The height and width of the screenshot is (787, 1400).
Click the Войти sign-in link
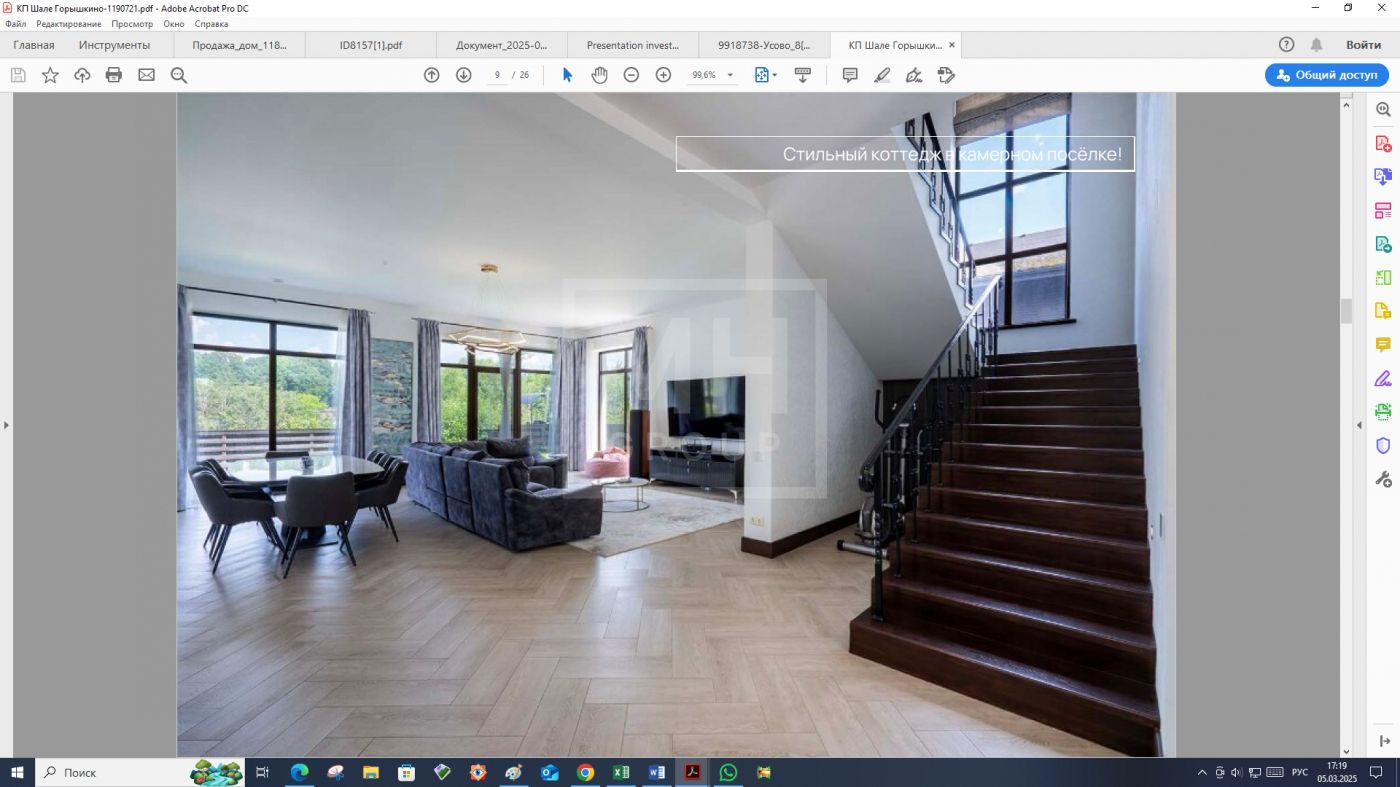coord(1363,45)
